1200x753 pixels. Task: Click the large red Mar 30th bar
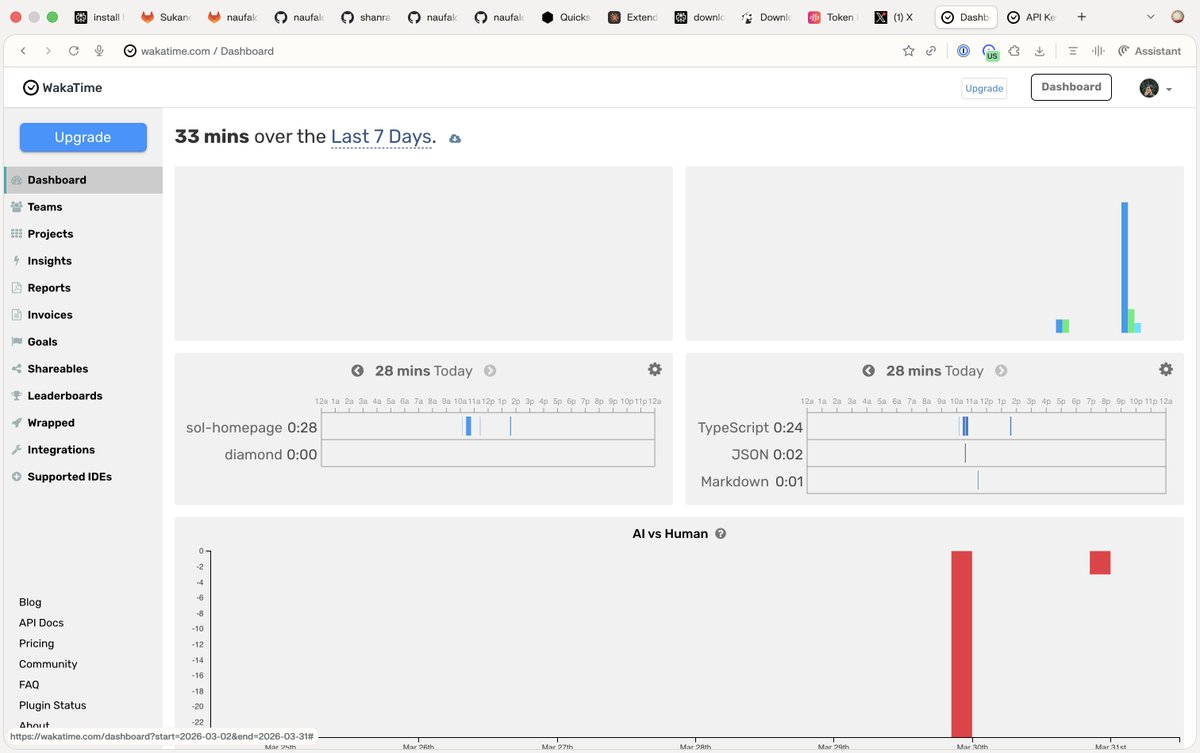point(961,644)
